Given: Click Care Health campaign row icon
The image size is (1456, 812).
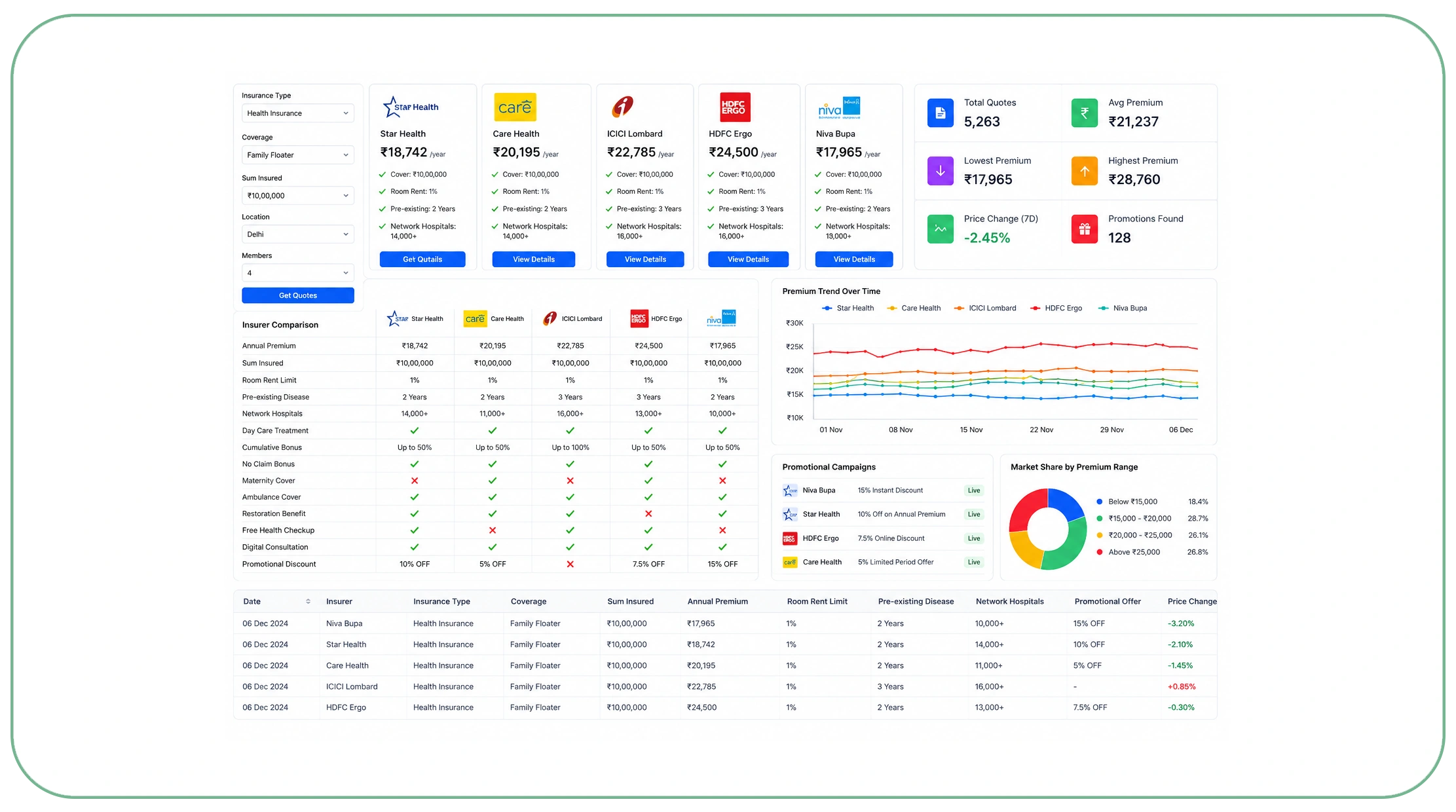Looking at the screenshot, I should click(x=790, y=563).
